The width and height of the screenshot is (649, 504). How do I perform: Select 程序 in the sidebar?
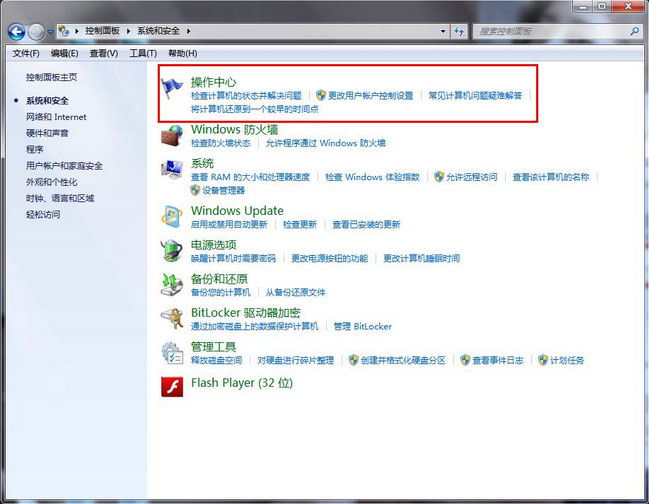35,149
